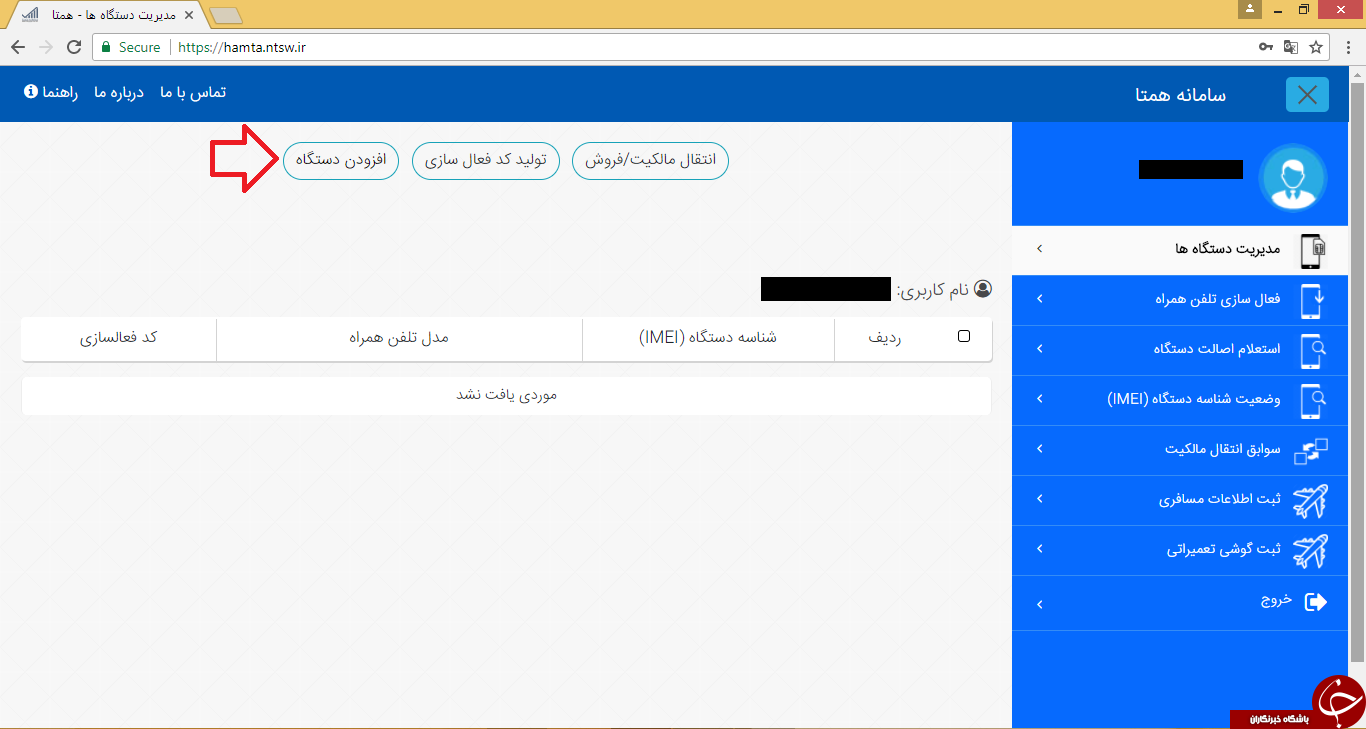Click the browser forward arrow

click(x=46, y=47)
